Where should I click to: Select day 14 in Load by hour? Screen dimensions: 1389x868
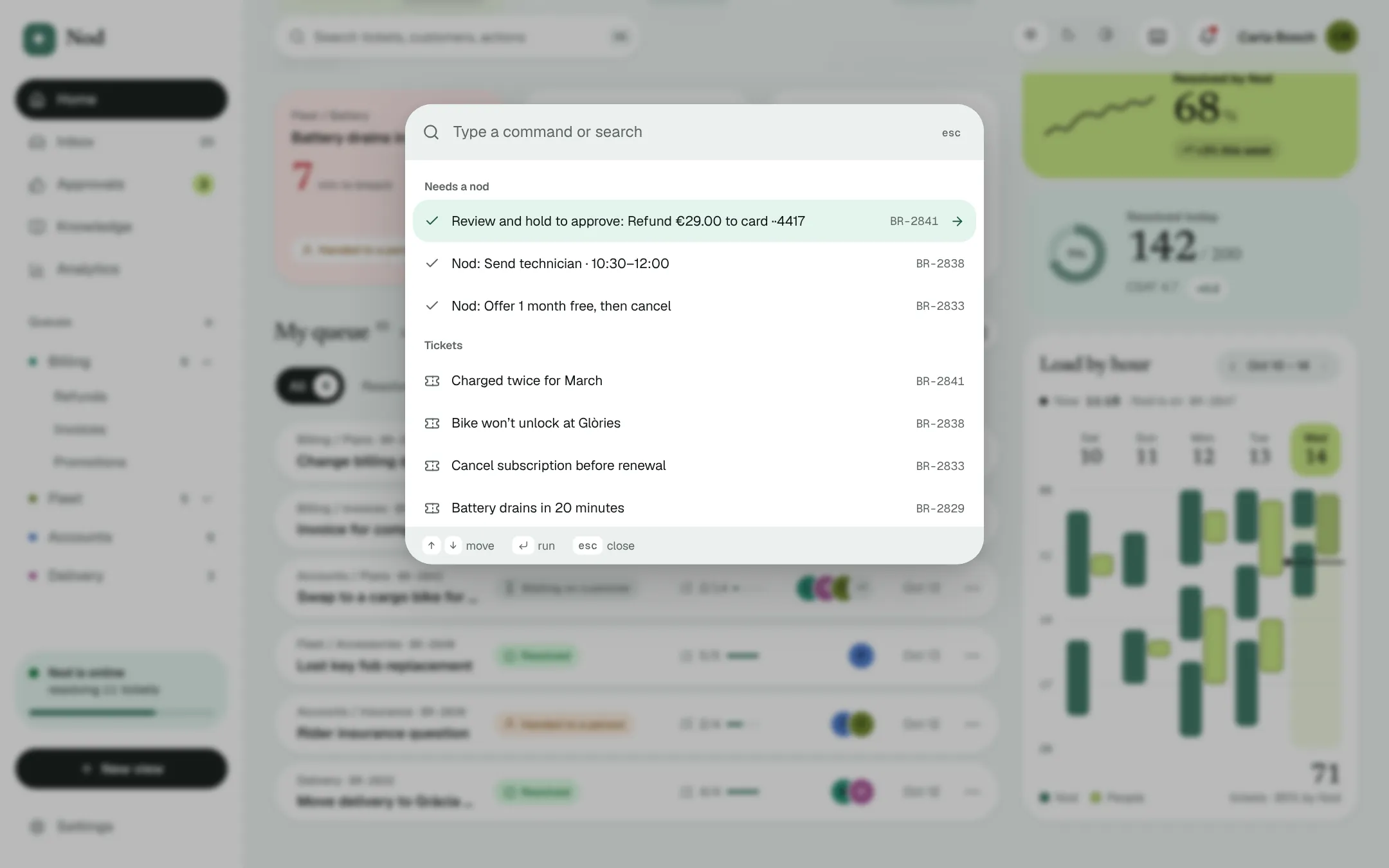pos(1316,450)
